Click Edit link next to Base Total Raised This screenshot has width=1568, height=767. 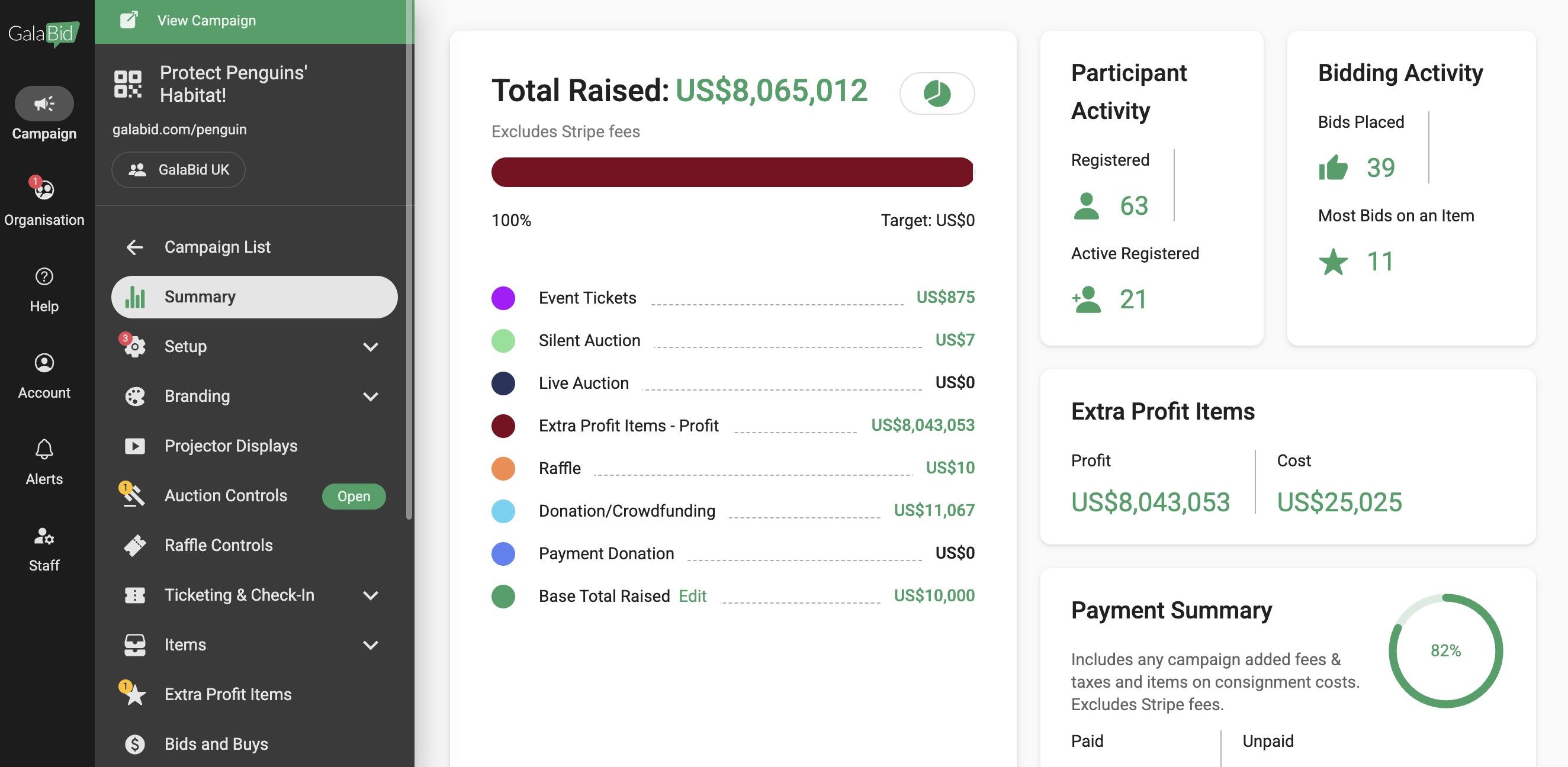point(692,596)
